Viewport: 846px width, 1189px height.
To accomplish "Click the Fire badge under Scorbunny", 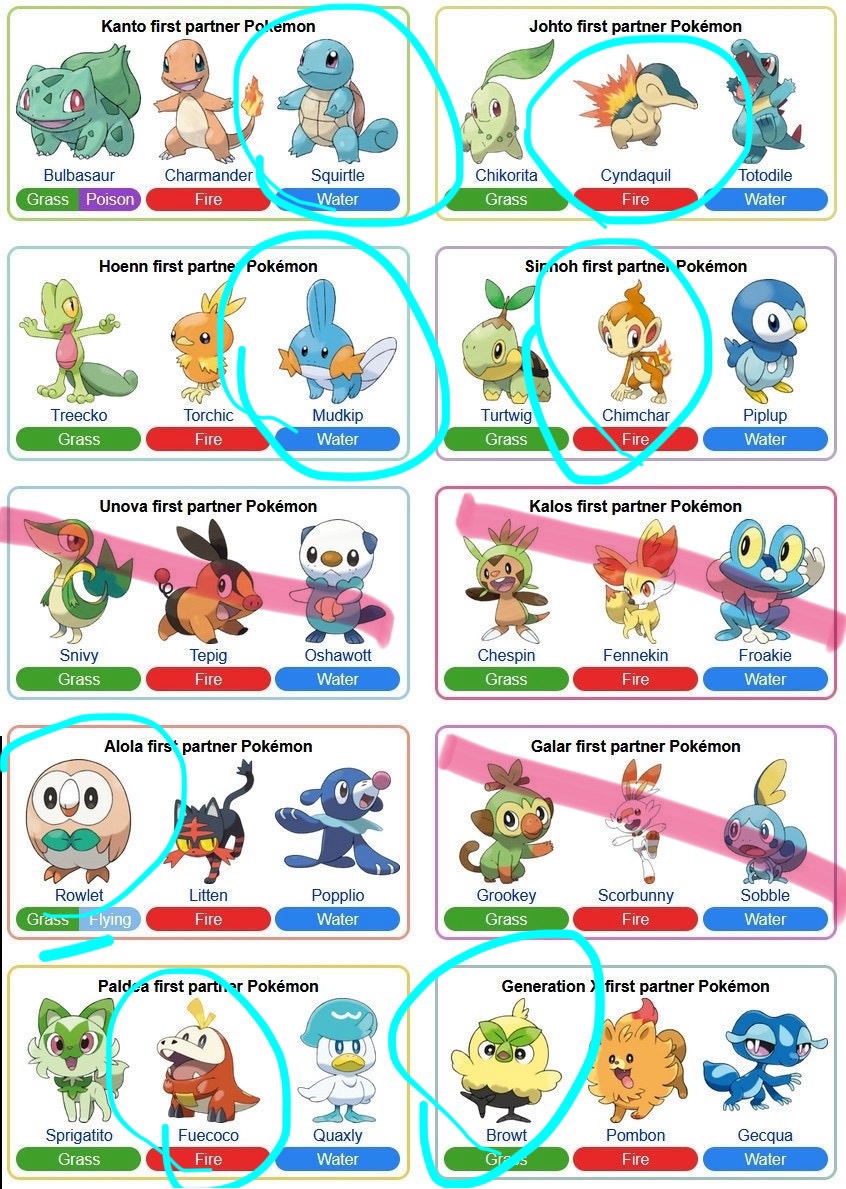I will click(635, 919).
